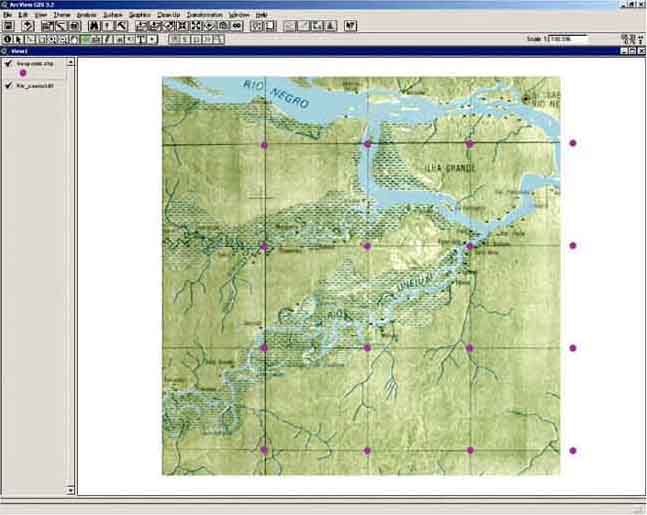Open the Theme menu
647x515 pixels.
tap(62, 15)
